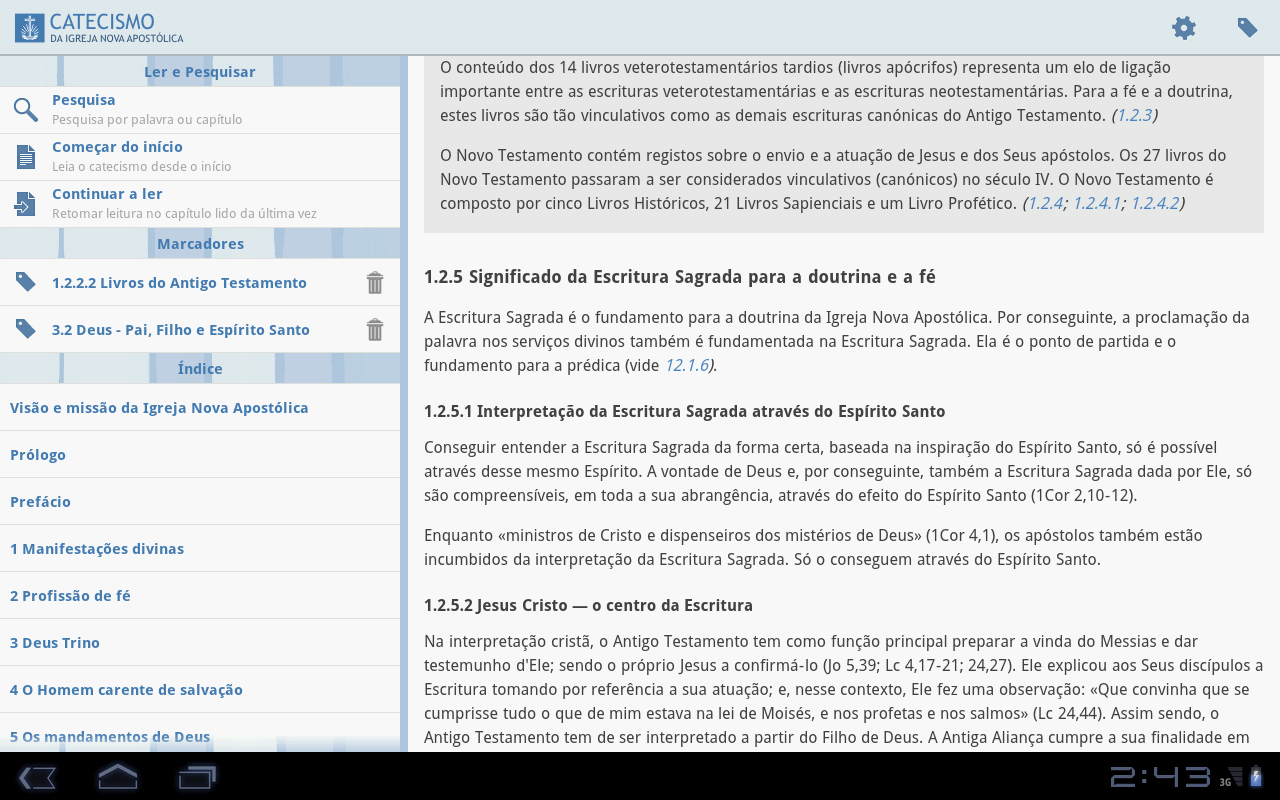Open the Prólogo index entry
The height and width of the screenshot is (800, 1280).
click(200, 455)
